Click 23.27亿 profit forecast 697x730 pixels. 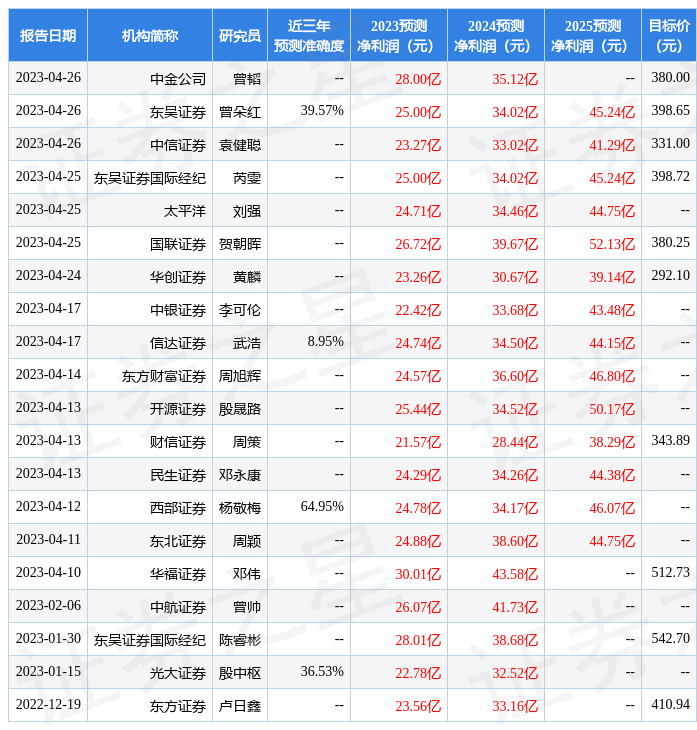point(418,145)
